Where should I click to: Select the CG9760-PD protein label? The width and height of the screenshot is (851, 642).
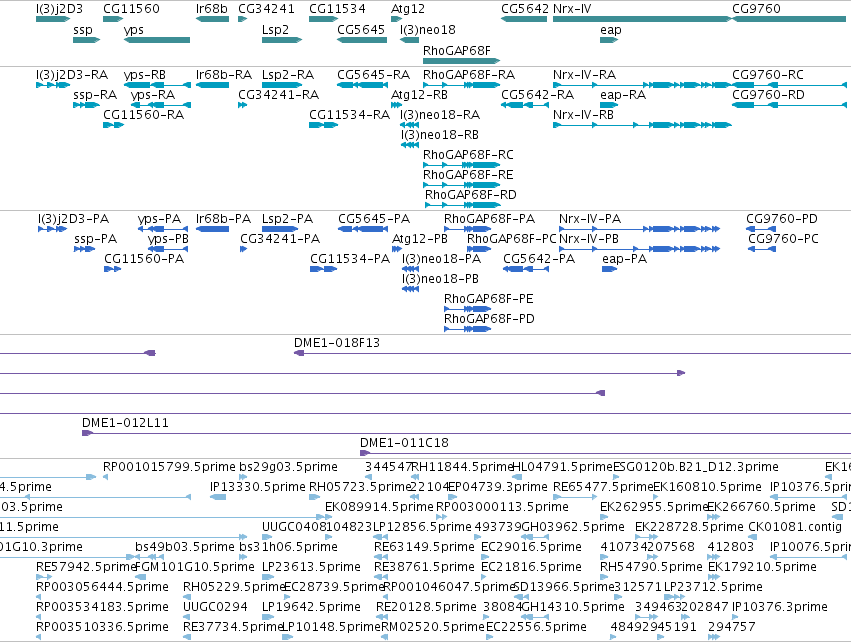(782, 219)
